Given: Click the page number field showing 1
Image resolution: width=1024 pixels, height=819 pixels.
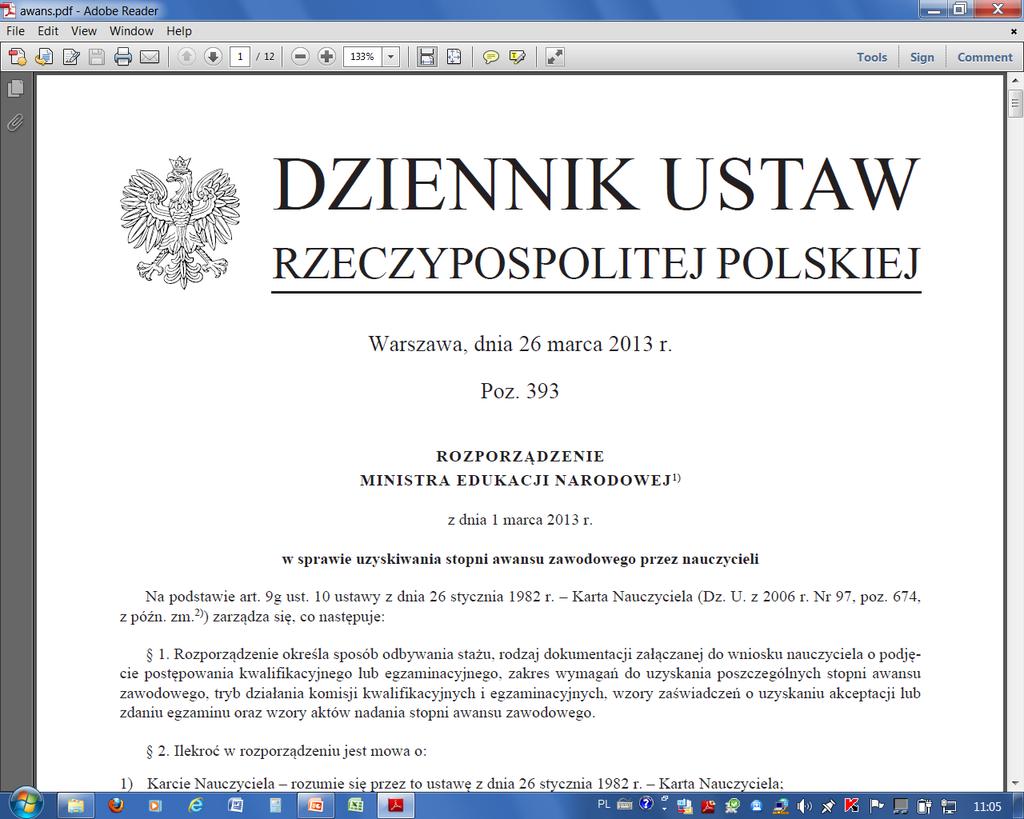Looking at the screenshot, I should click(x=240, y=57).
